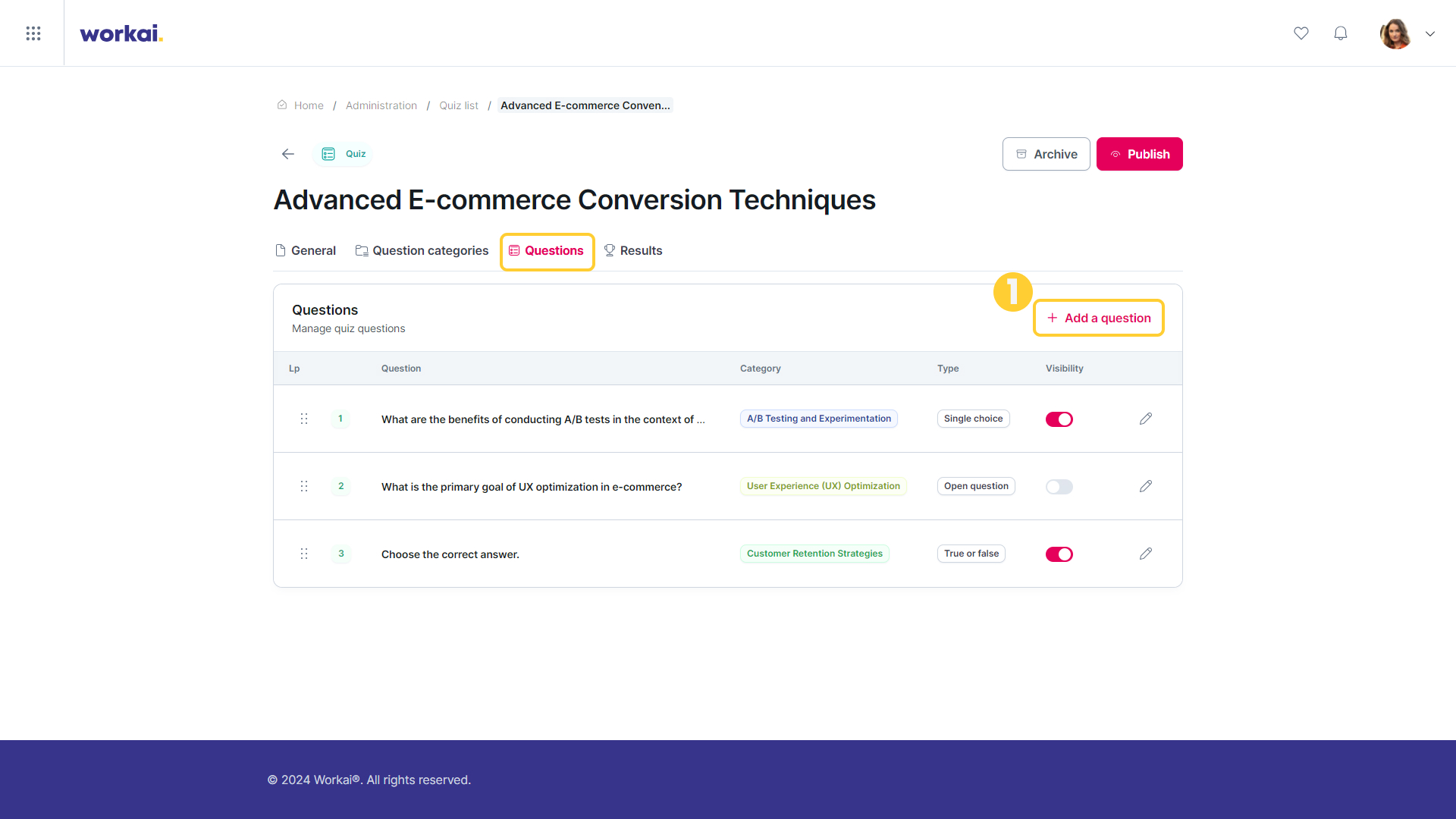Open question about A/B tests benefits
Viewport: 1456px width, 819px height.
point(543,419)
